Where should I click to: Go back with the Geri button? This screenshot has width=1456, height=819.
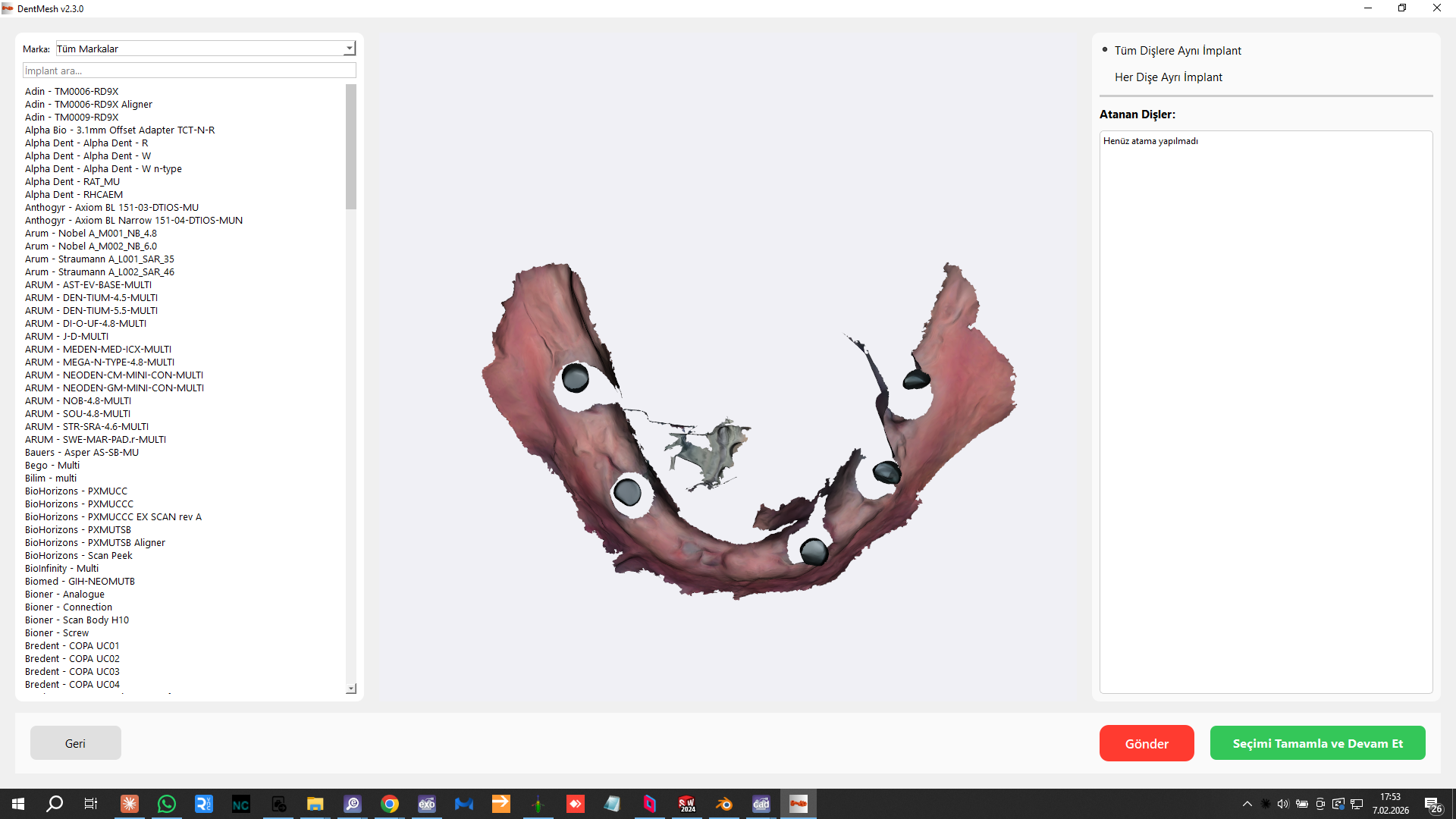tap(75, 743)
